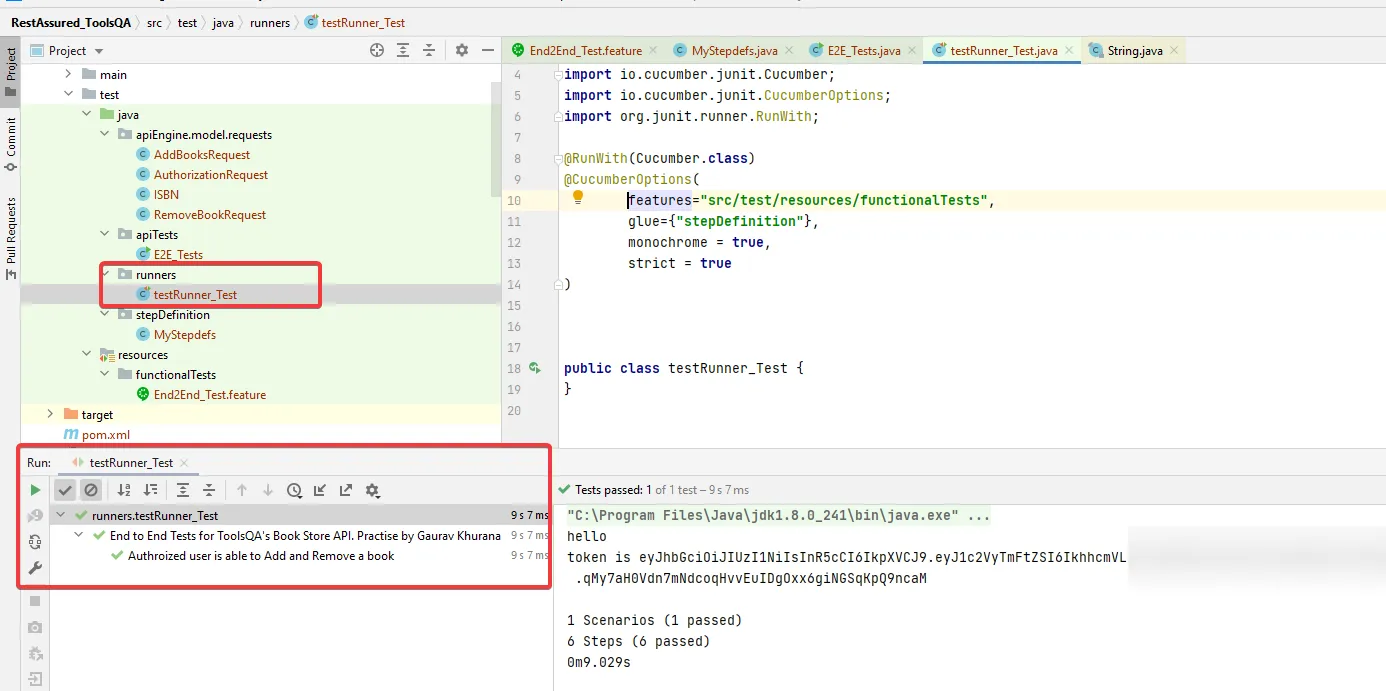Expand all test results in Run panel
Image resolution: width=1386 pixels, height=691 pixels.
[183, 490]
